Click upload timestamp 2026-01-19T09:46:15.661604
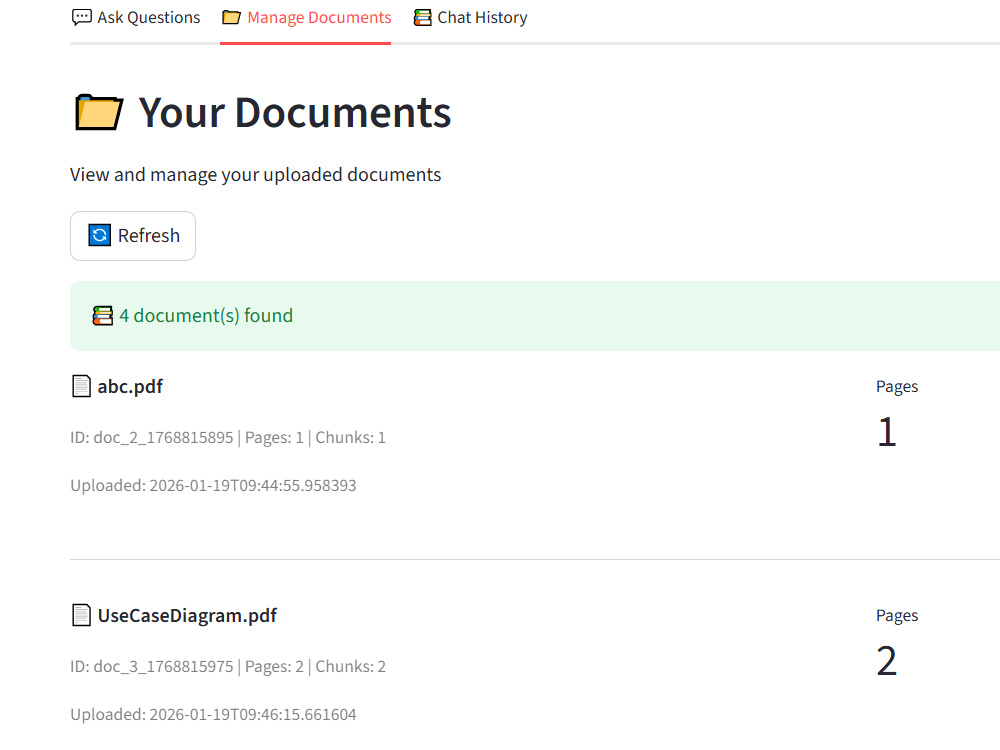This screenshot has width=1000, height=750. [x=213, y=714]
